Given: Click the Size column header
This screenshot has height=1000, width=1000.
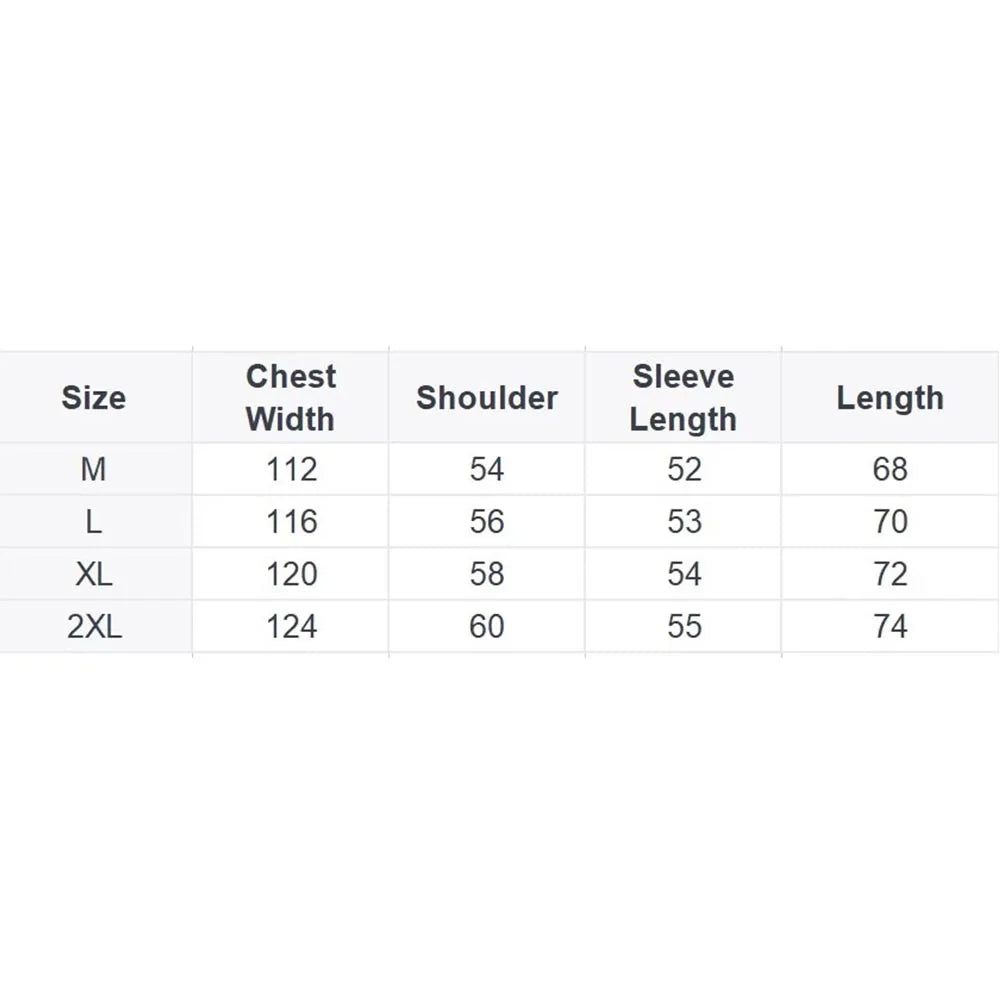Looking at the screenshot, I should [x=94, y=398].
